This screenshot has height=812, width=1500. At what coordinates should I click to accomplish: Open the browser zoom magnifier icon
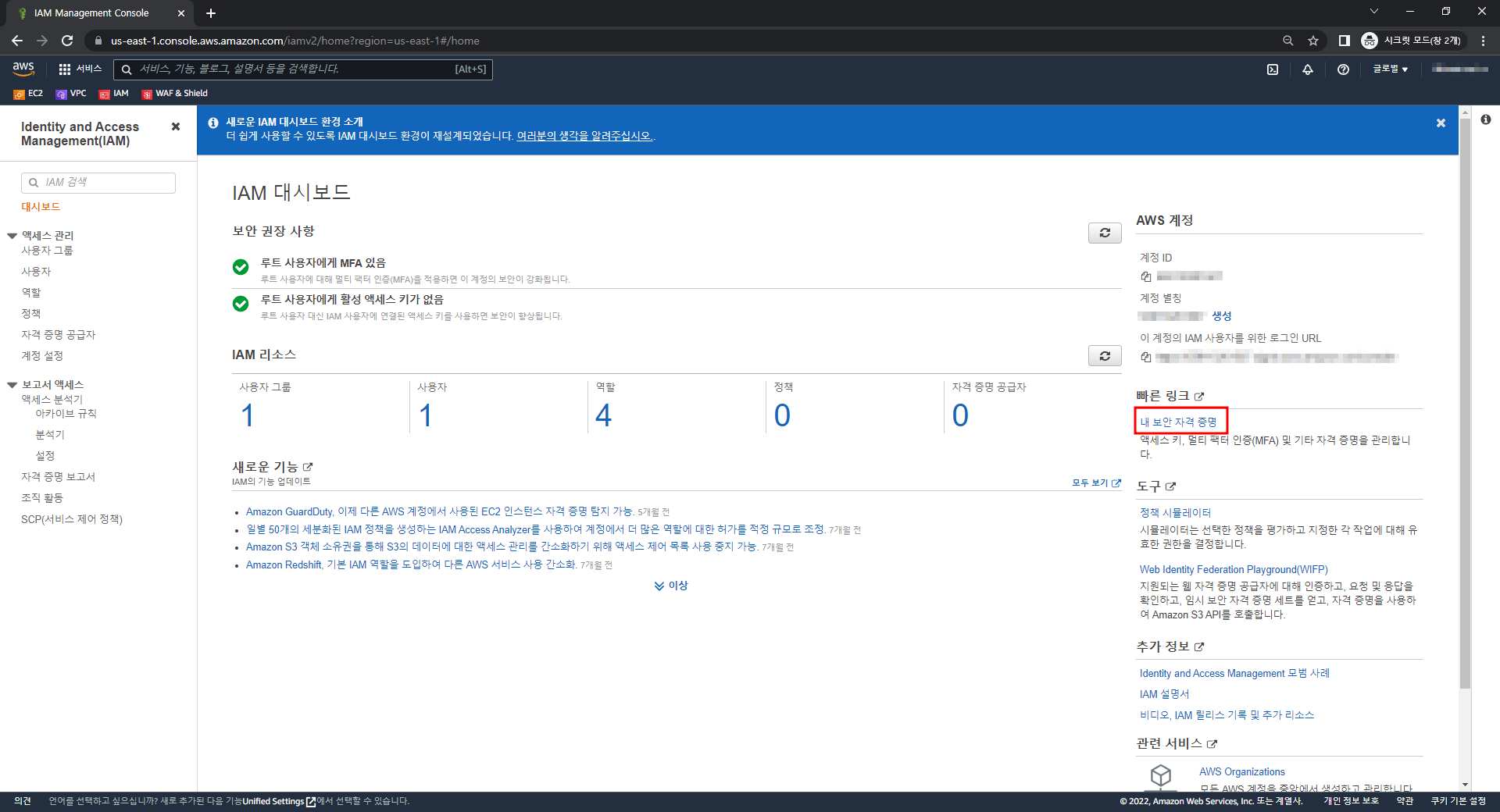tap(1287, 41)
